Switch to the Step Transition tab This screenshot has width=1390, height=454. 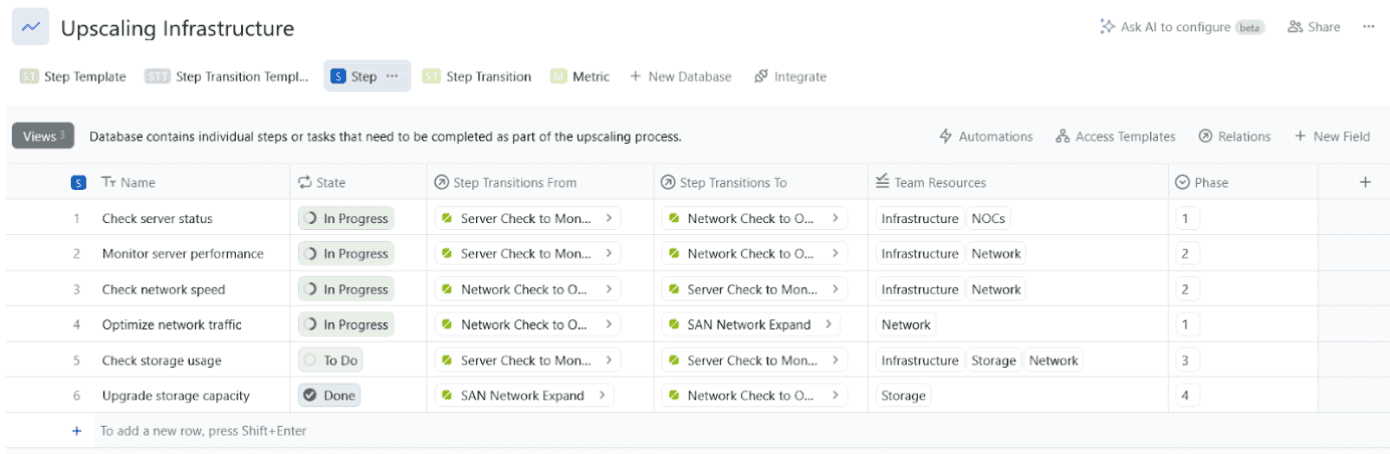click(477, 76)
